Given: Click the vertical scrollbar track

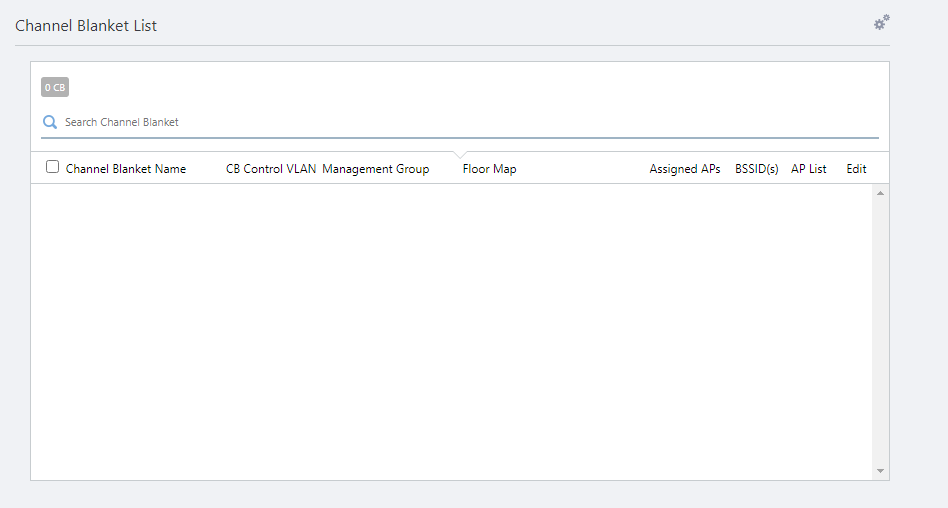Looking at the screenshot, I should click(x=880, y=330).
